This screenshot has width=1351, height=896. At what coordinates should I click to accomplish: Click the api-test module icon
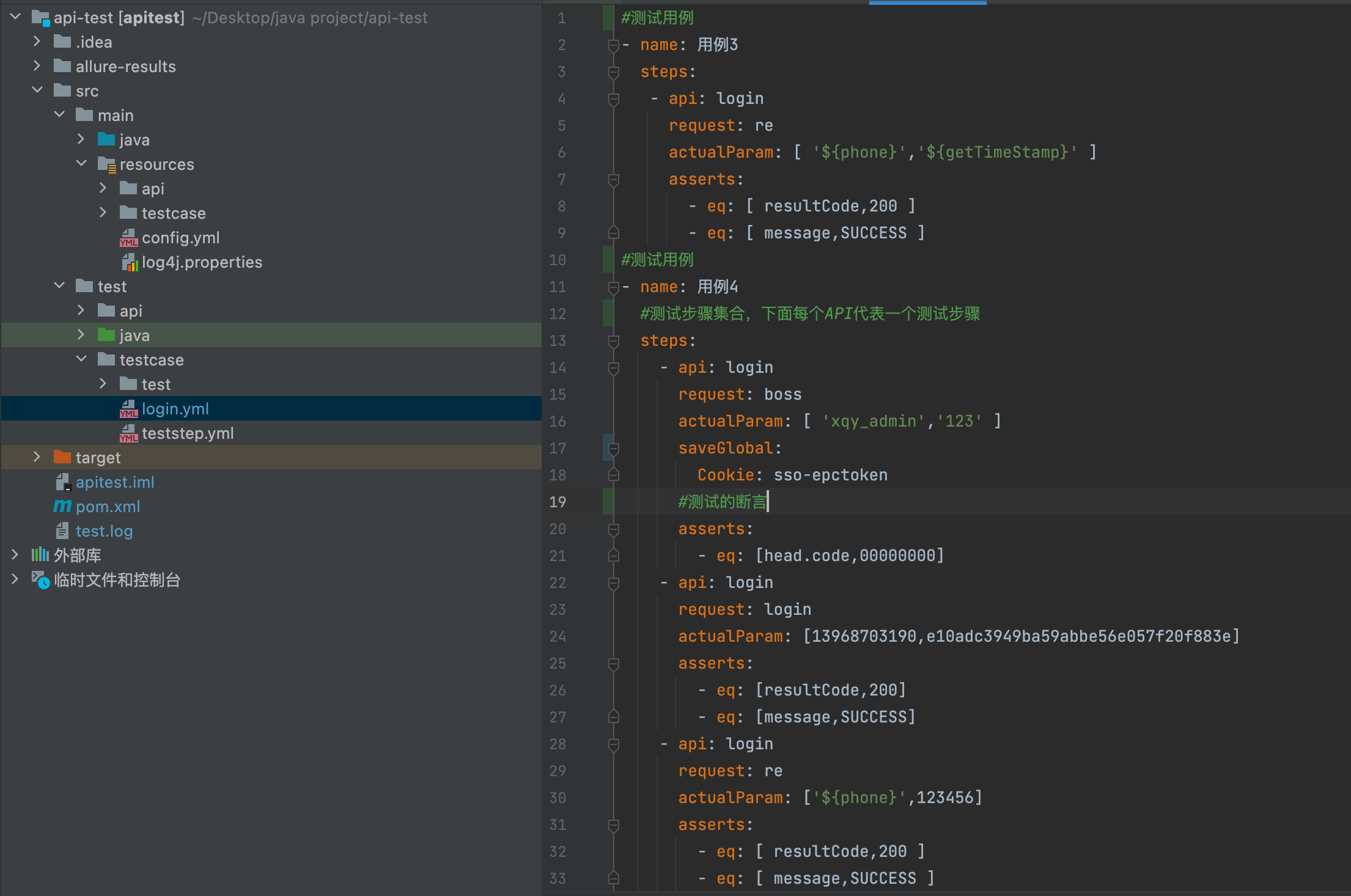coord(41,18)
